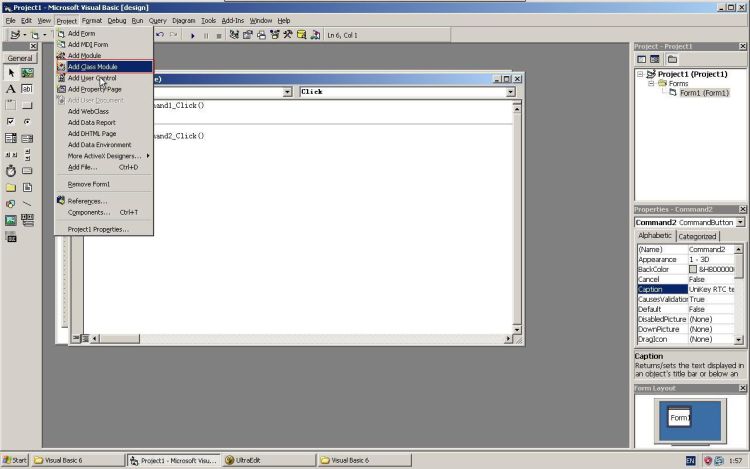The image size is (750, 469).
Task: Click the Start (run) toolbar button
Action: pyautogui.click(x=193, y=35)
